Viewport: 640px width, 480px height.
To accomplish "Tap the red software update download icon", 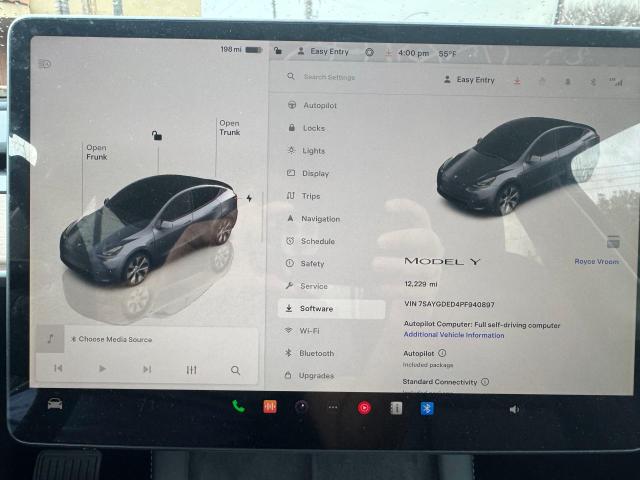I will [517, 81].
